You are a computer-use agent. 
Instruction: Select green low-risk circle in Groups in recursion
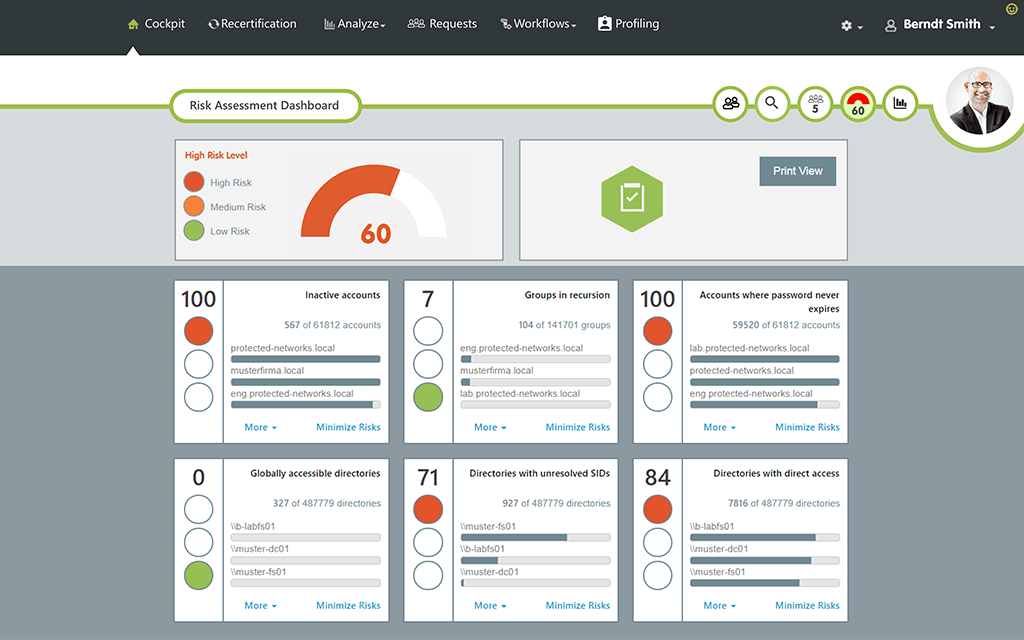click(428, 397)
